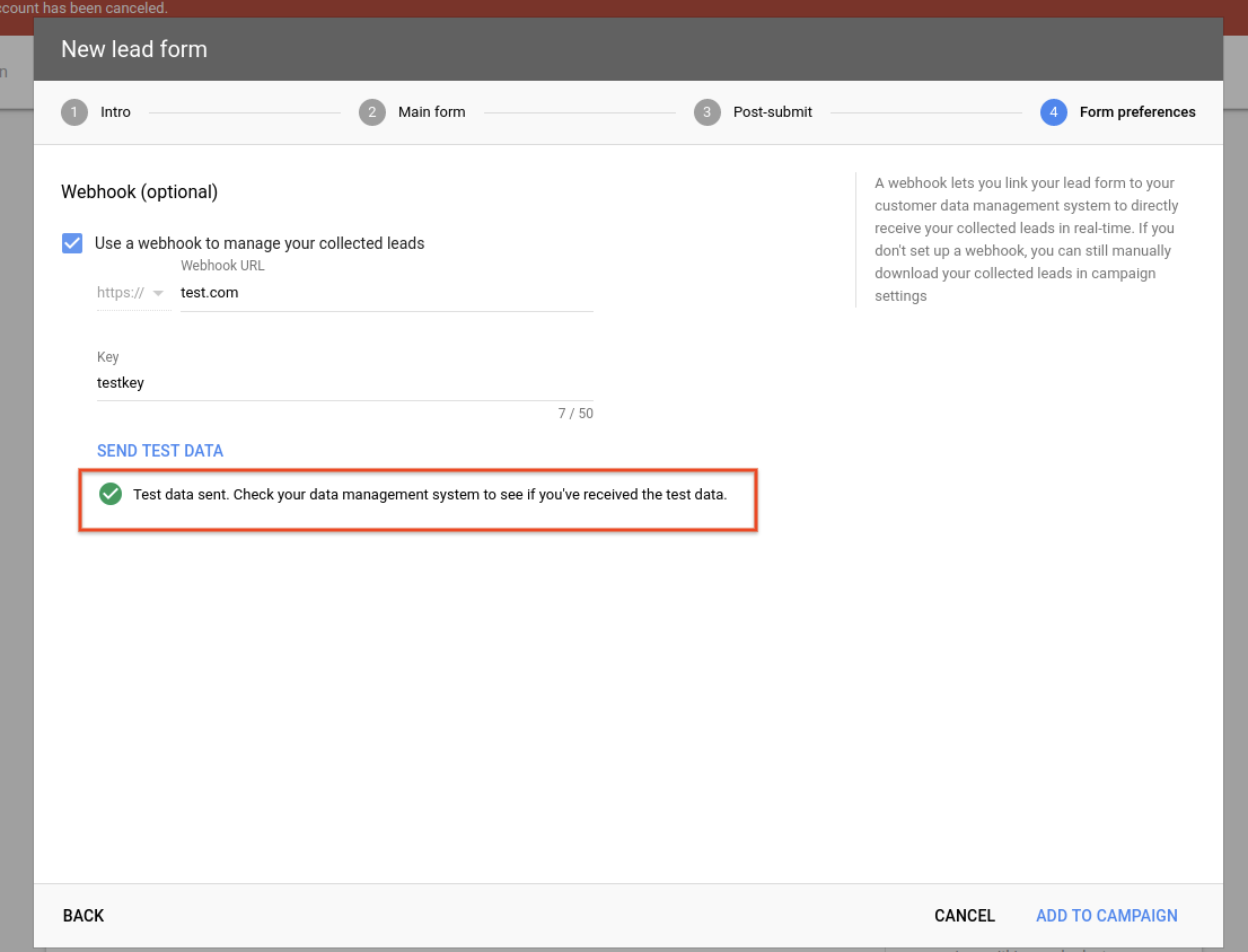Click into the Key text field

pyautogui.click(x=344, y=383)
